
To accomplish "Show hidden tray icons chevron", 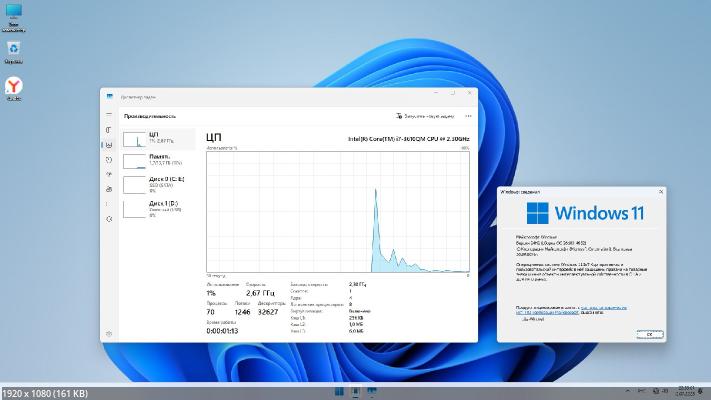I will 628,391.
